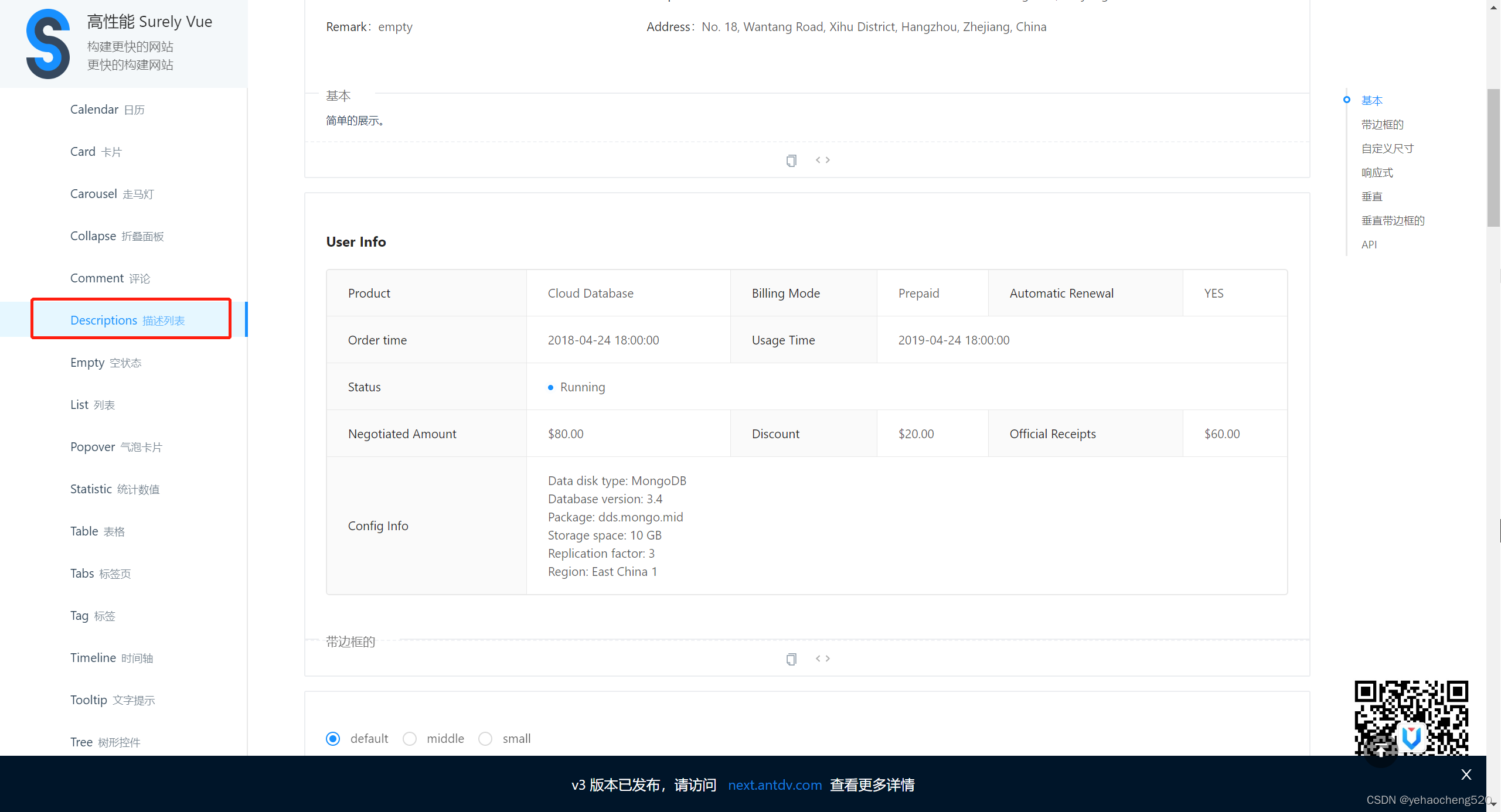
Task: Expand code toggle under 基本 demo
Action: click(822, 160)
